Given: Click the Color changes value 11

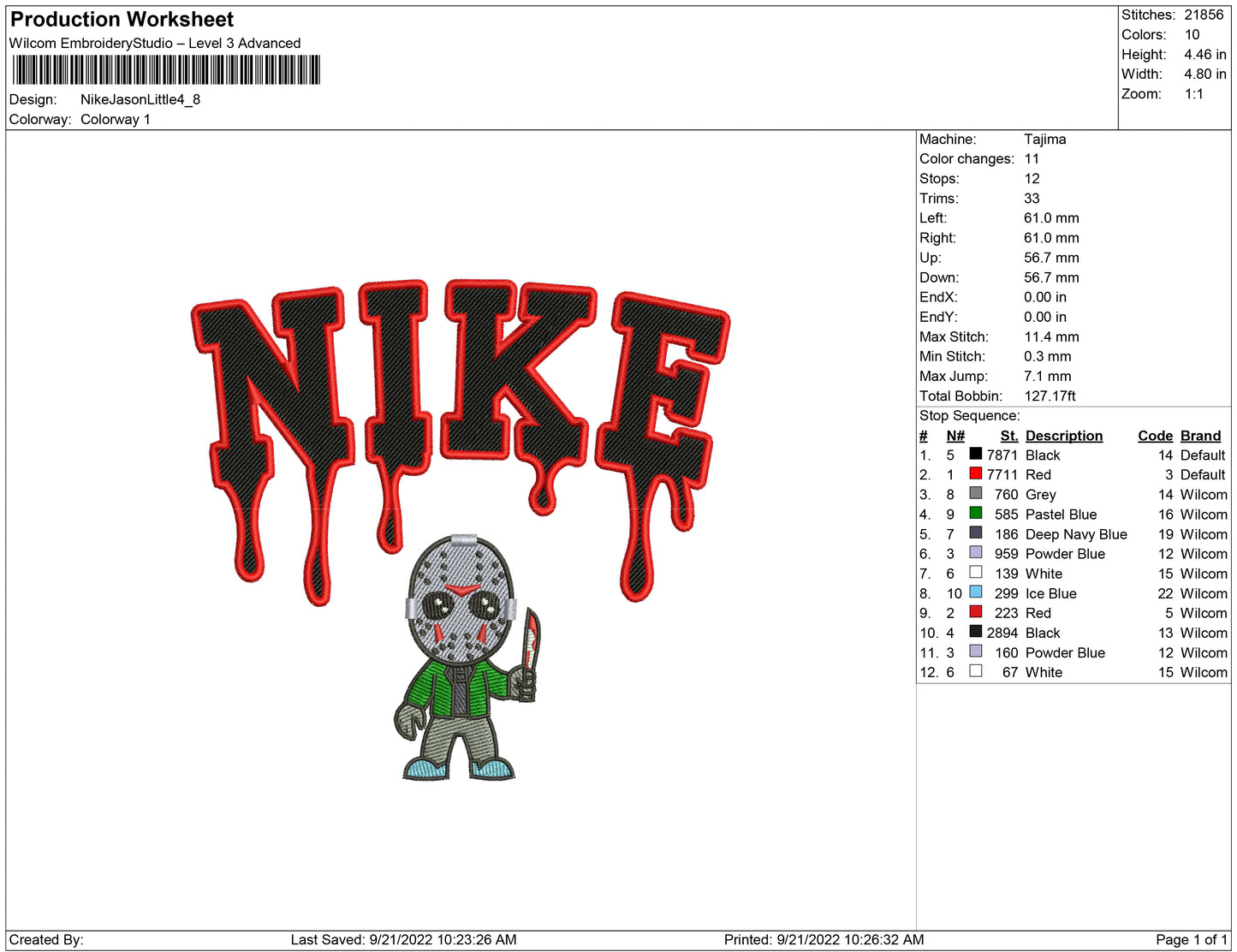Looking at the screenshot, I should pyautogui.click(x=1032, y=158).
